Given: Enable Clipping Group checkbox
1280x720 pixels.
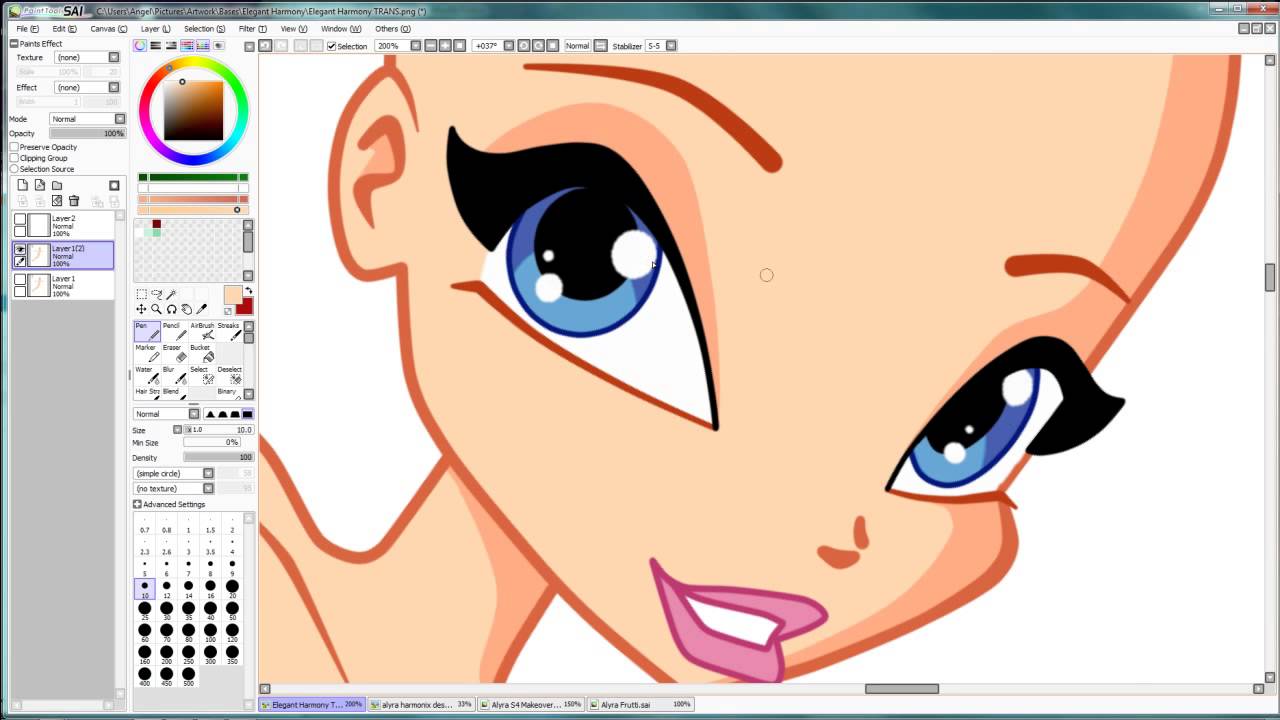Looking at the screenshot, I should pyautogui.click(x=14, y=158).
